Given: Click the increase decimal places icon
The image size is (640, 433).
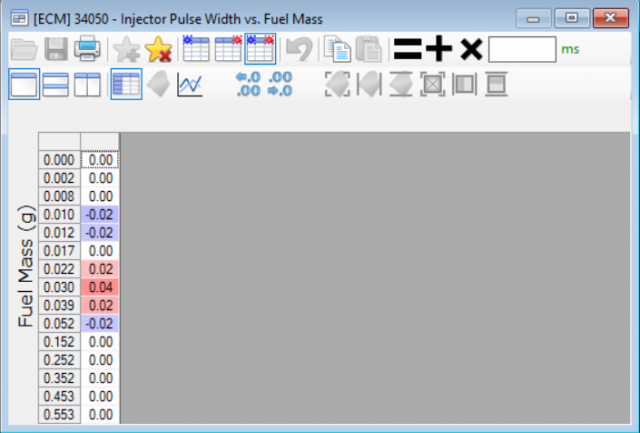Looking at the screenshot, I should (279, 85).
